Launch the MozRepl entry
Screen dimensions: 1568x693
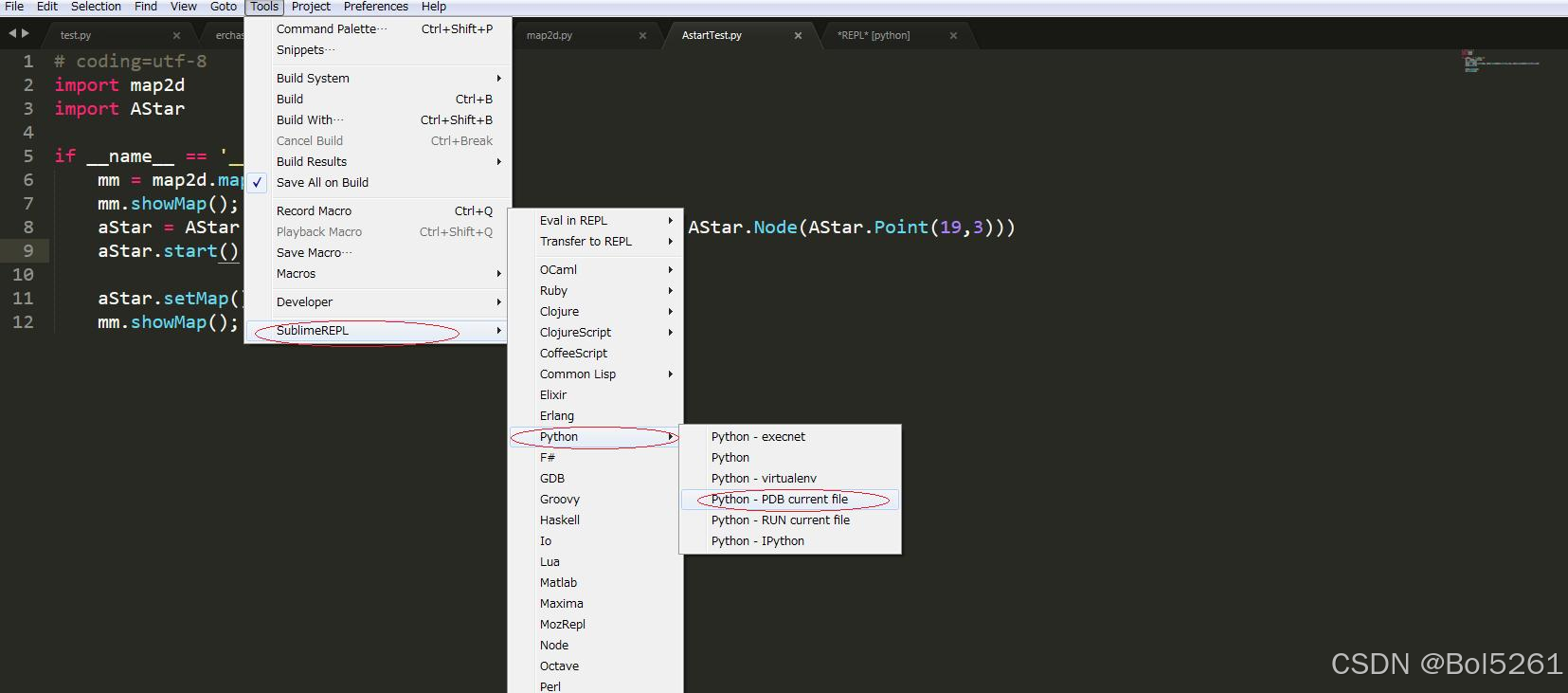pyautogui.click(x=595, y=625)
